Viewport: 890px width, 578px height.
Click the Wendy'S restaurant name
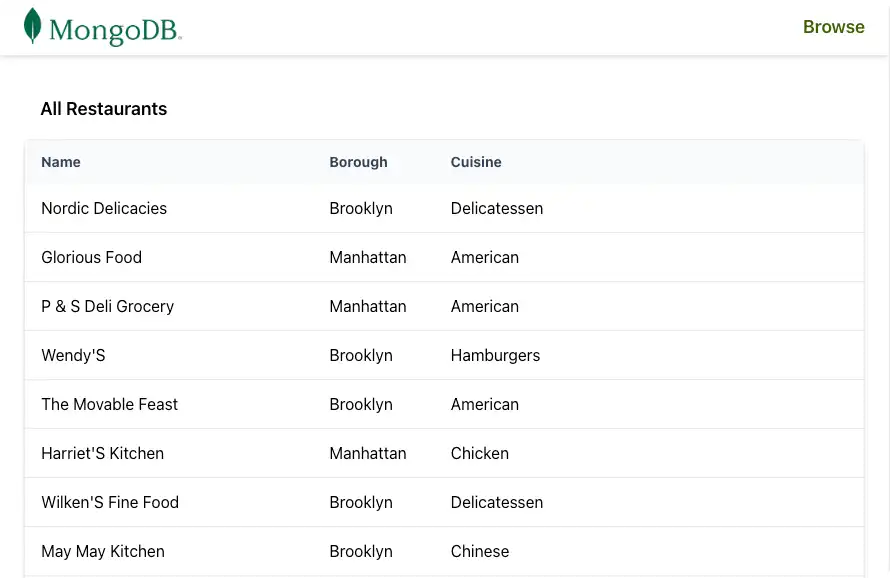click(x=73, y=355)
